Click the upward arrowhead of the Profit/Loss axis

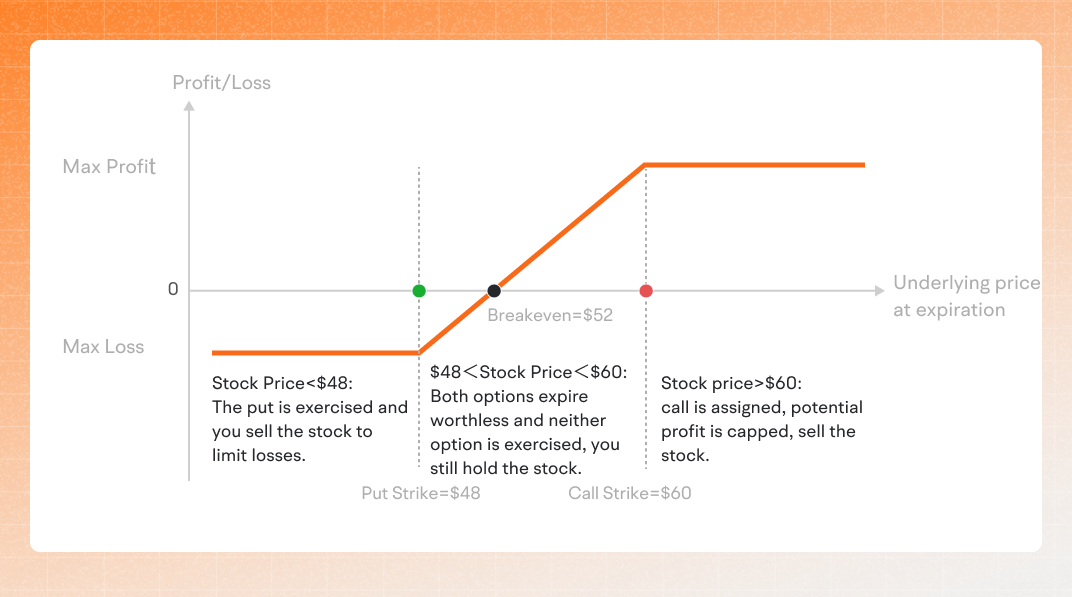coord(189,103)
